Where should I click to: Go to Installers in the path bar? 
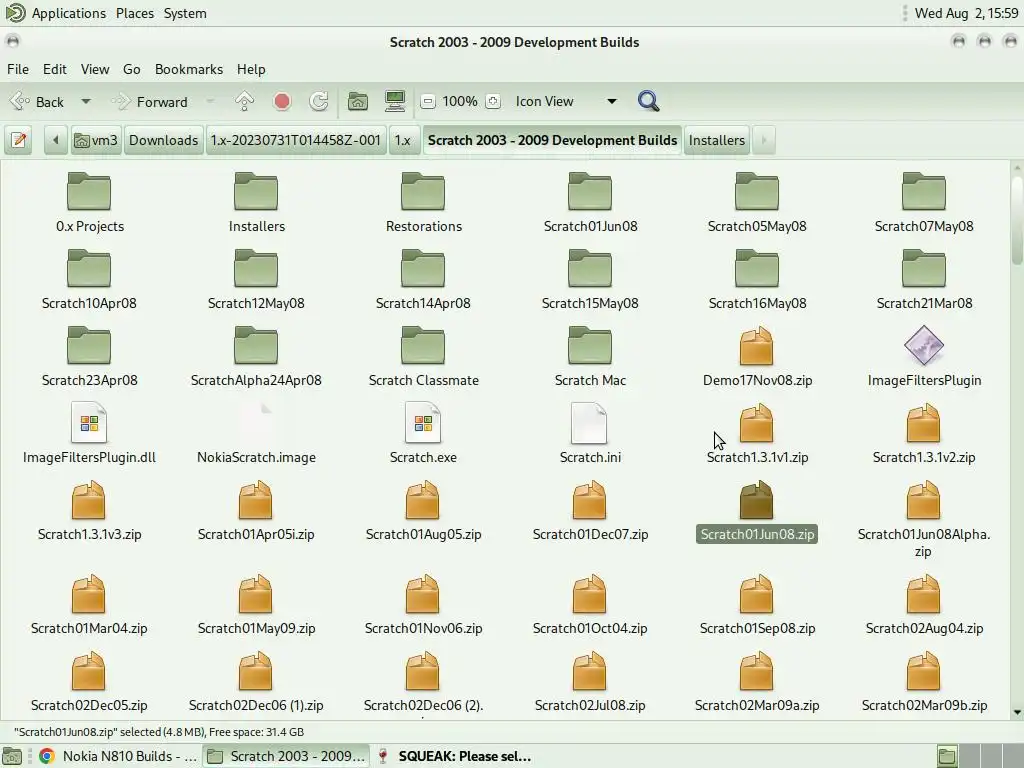716,140
